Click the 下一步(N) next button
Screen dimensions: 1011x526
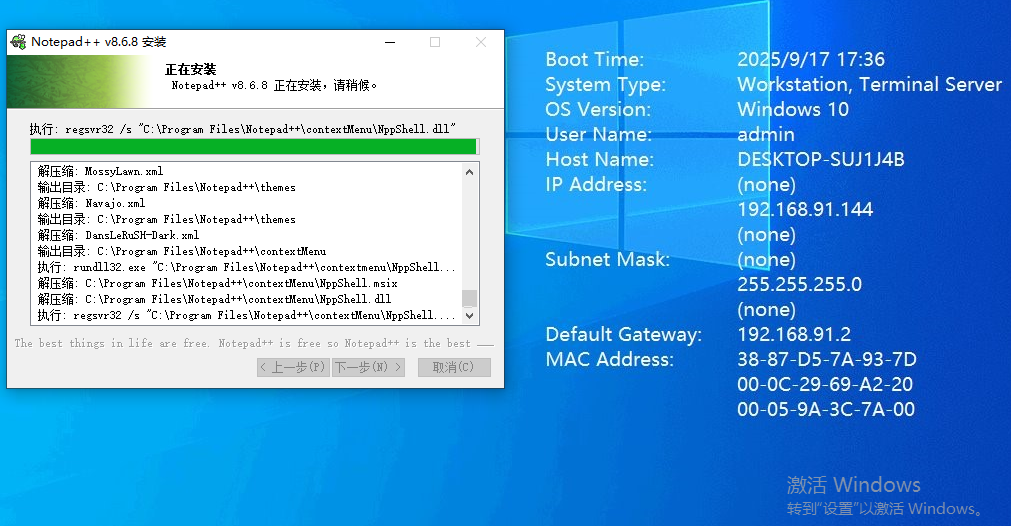[x=368, y=367]
